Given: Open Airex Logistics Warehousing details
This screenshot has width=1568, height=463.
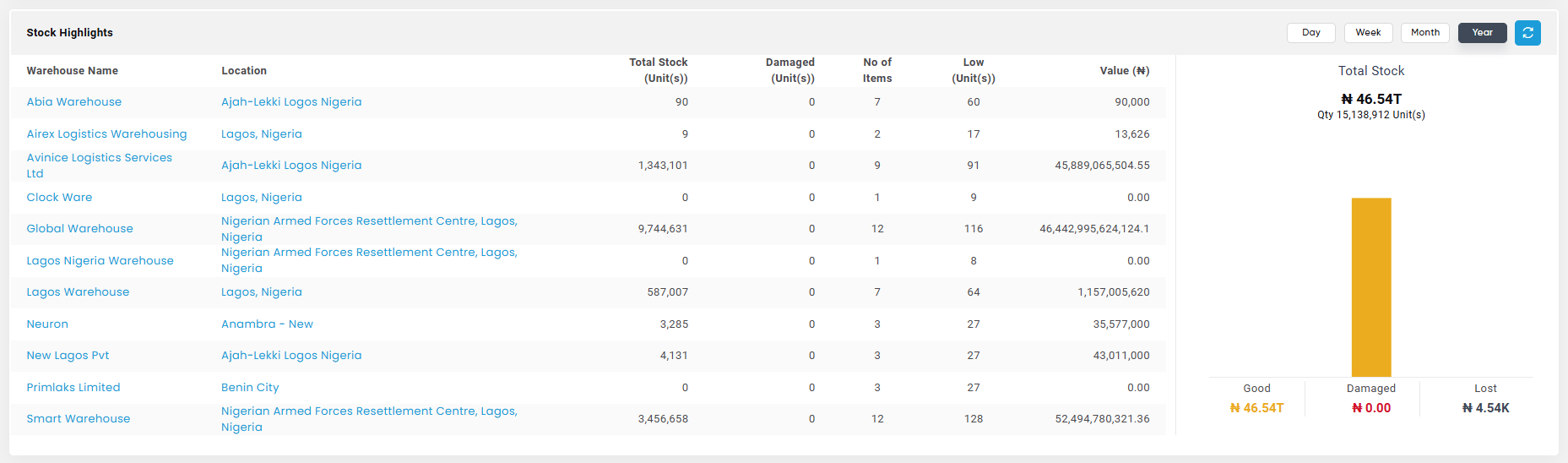Looking at the screenshot, I should (x=106, y=134).
